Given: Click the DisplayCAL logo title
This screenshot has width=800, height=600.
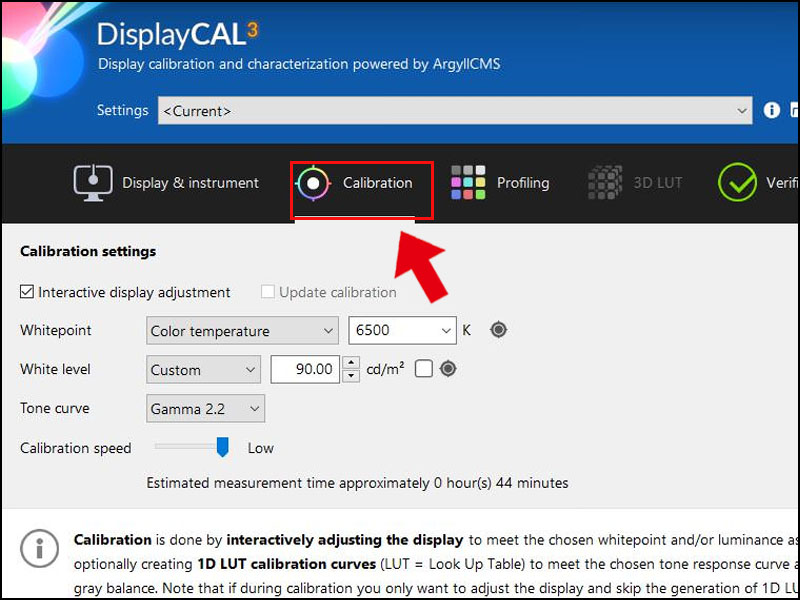Looking at the screenshot, I should 178,35.
